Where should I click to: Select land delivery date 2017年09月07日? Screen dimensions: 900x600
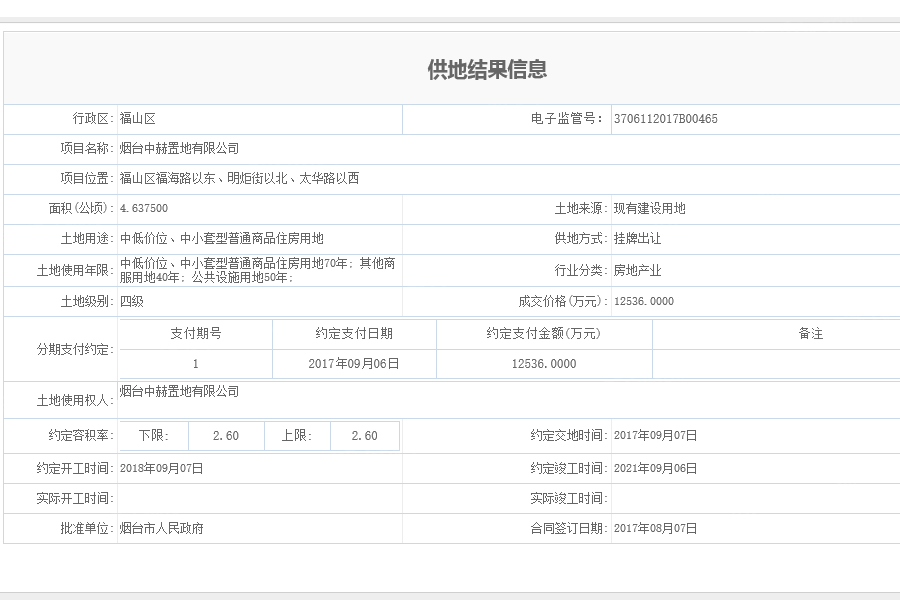(655, 436)
